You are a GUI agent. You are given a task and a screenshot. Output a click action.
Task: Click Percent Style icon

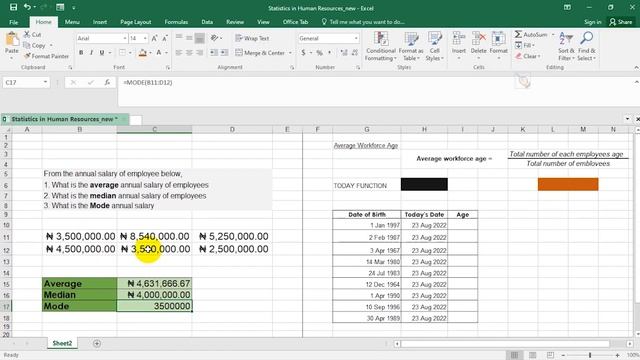(x=319, y=53)
